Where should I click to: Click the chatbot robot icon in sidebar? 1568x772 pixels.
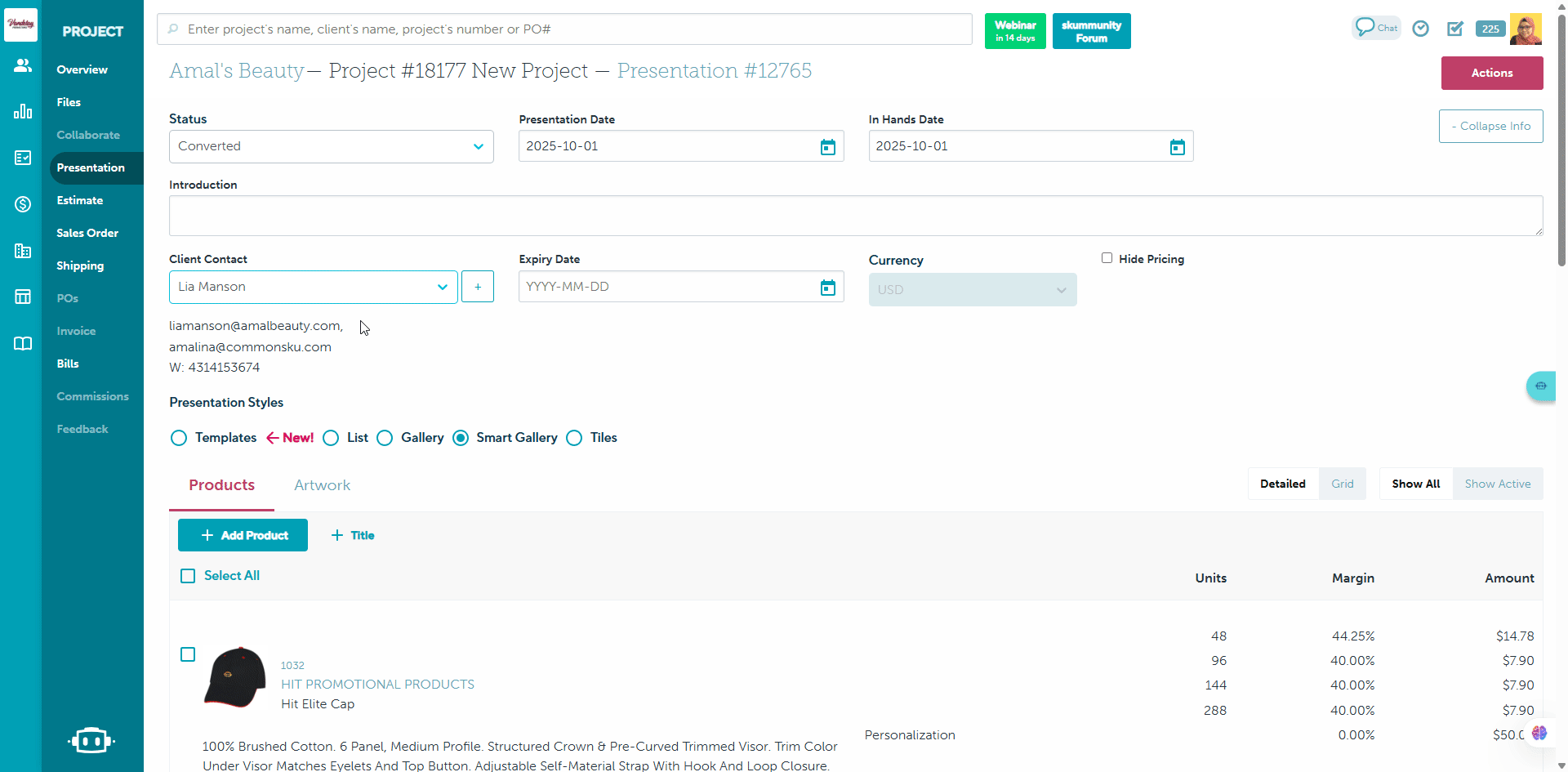click(x=91, y=740)
